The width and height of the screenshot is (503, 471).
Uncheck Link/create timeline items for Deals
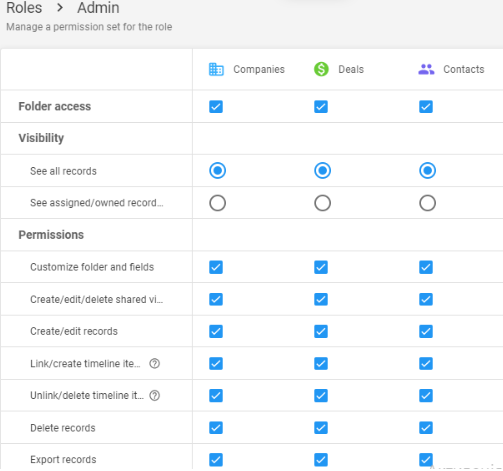click(x=321, y=363)
